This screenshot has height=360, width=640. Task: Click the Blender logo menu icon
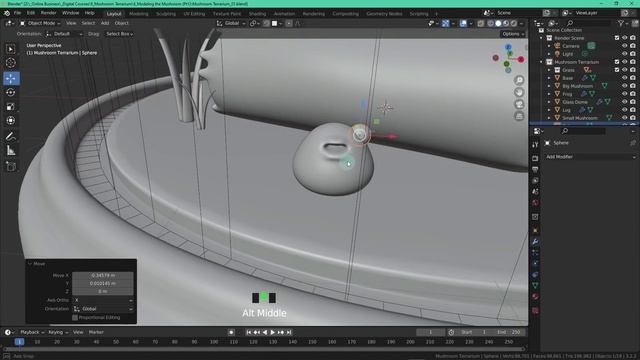click(x=7, y=13)
